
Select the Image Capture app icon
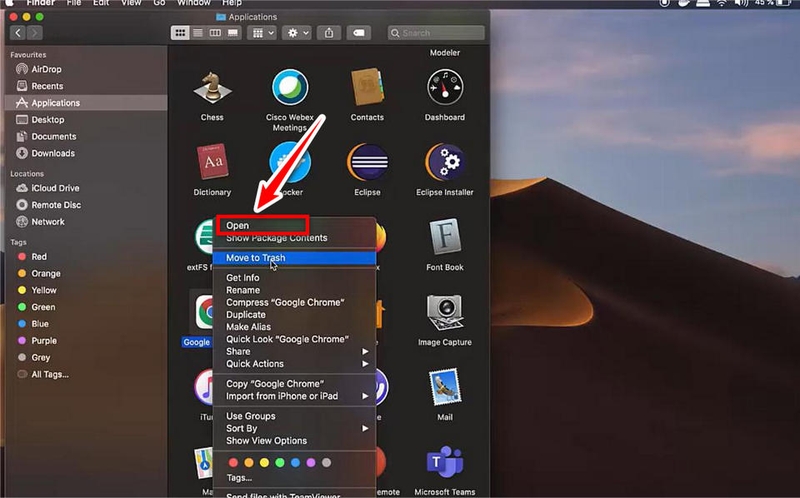click(x=445, y=312)
